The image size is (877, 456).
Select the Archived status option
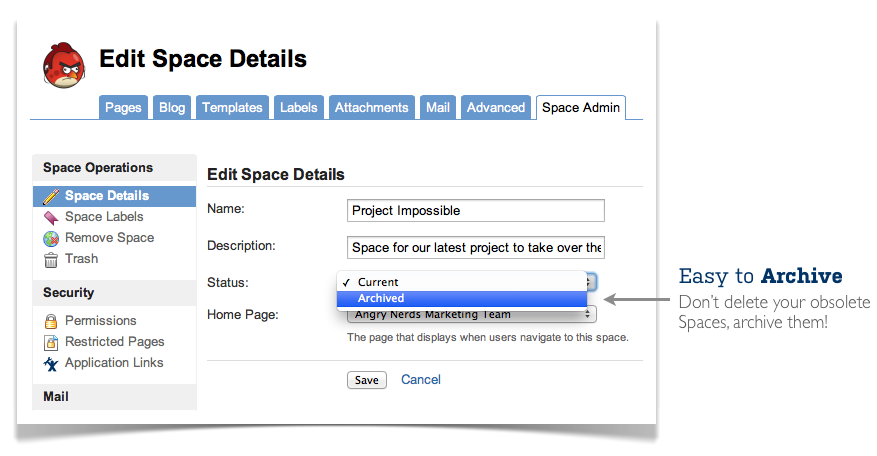[x=462, y=299]
